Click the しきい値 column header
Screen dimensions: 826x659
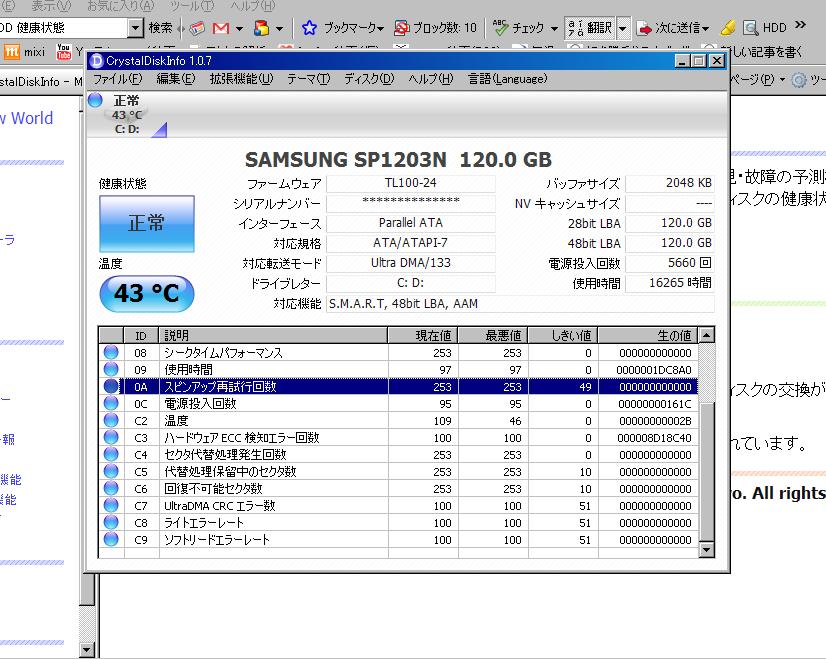tap(563, 335)
